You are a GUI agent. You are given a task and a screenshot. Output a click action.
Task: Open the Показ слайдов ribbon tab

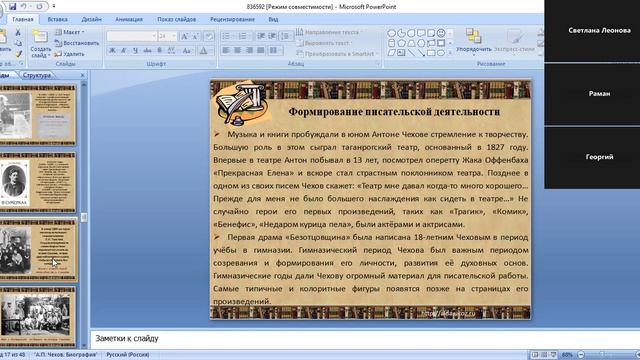coord(176,19)
